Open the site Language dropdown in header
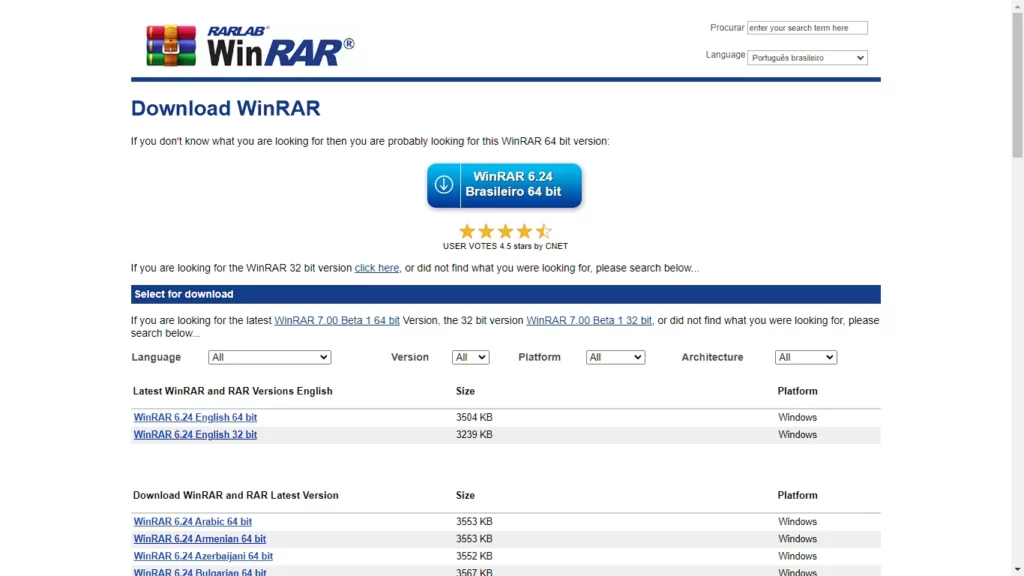1024x576 pixels. click(x=808, y=58)
